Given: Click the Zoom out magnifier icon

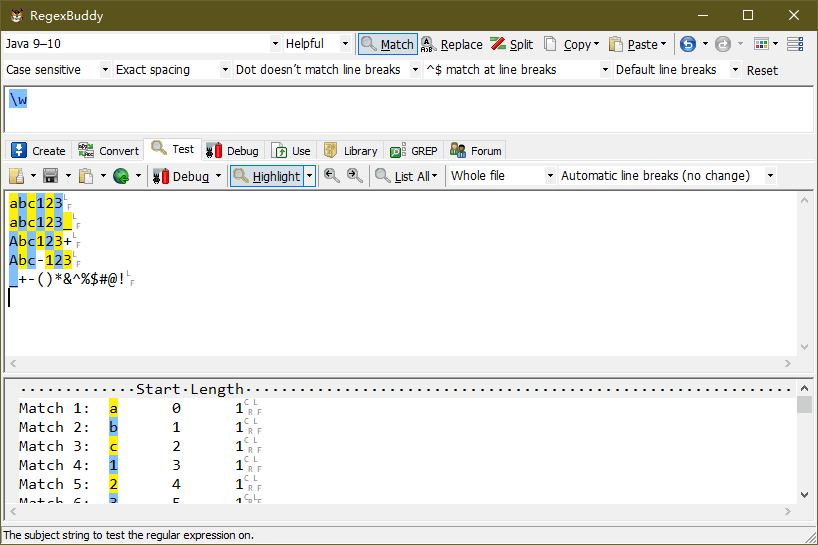Looking at the screenshot, I should click(x=354, y=176).
